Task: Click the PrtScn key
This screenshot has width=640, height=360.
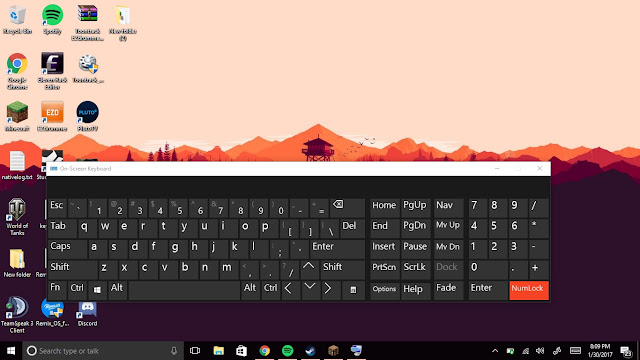Action: 384,269
